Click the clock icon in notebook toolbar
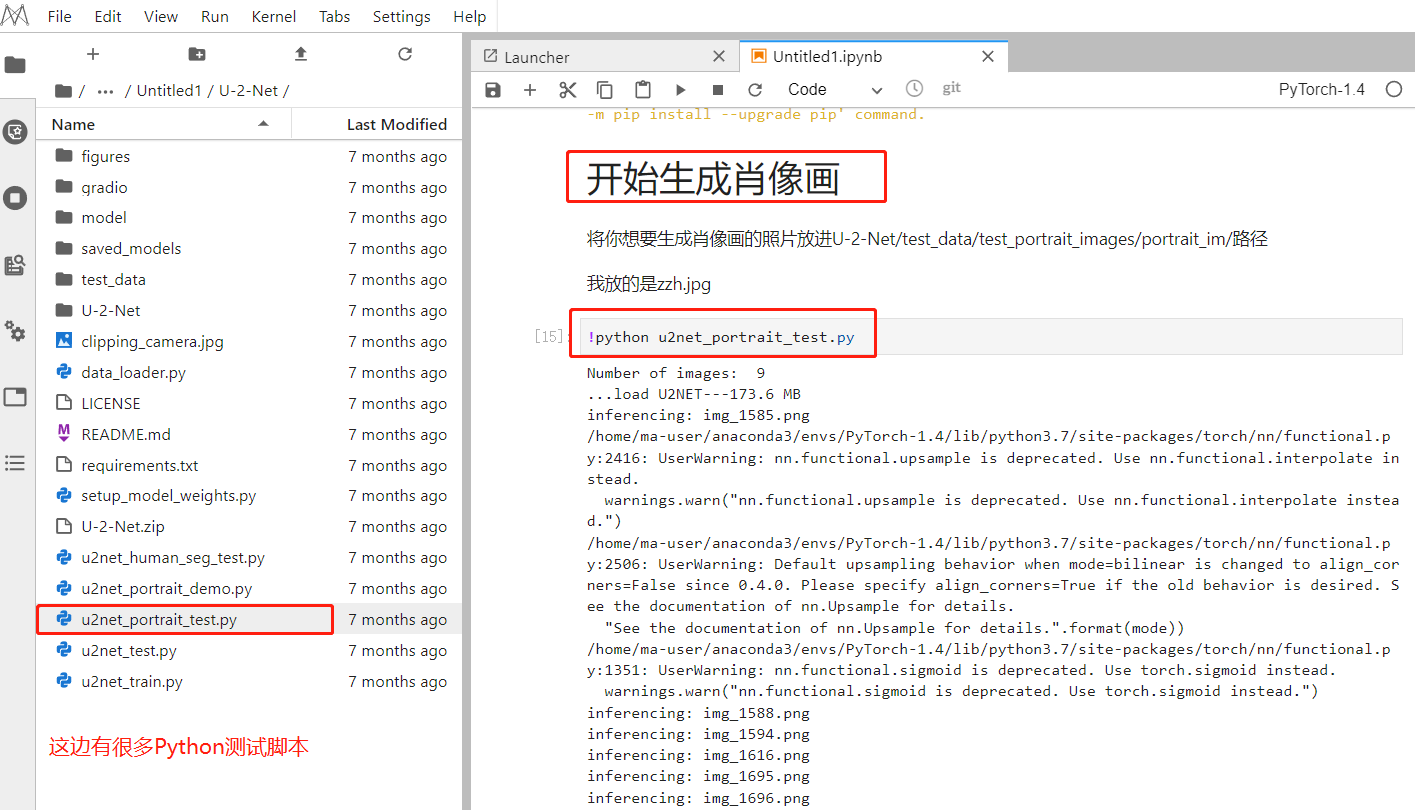 click(x=914, y=89)
